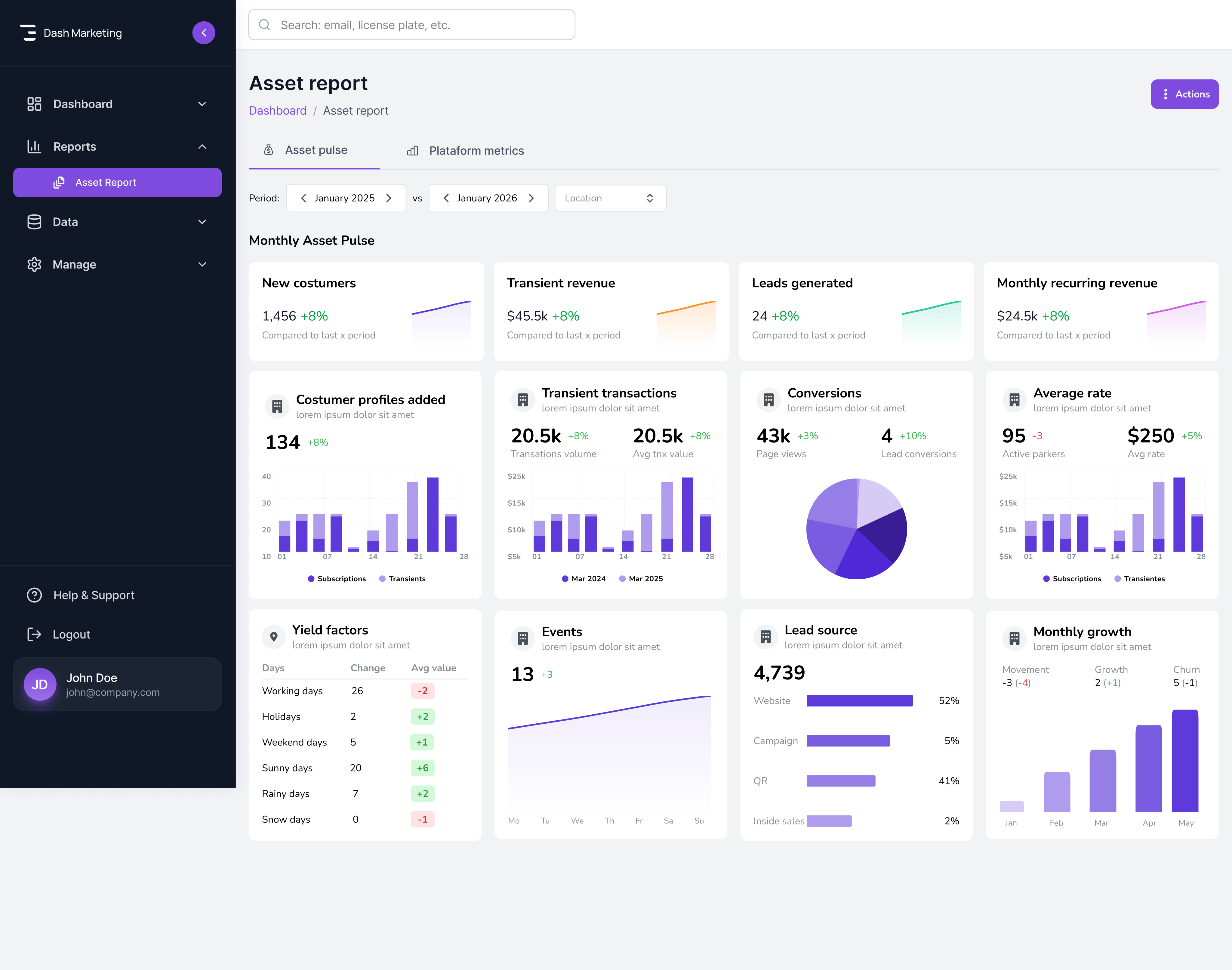The height and width of the screenshot is (970, 1232).
Task: Click the Yield factors location pin icon
Action: [274, 637]
